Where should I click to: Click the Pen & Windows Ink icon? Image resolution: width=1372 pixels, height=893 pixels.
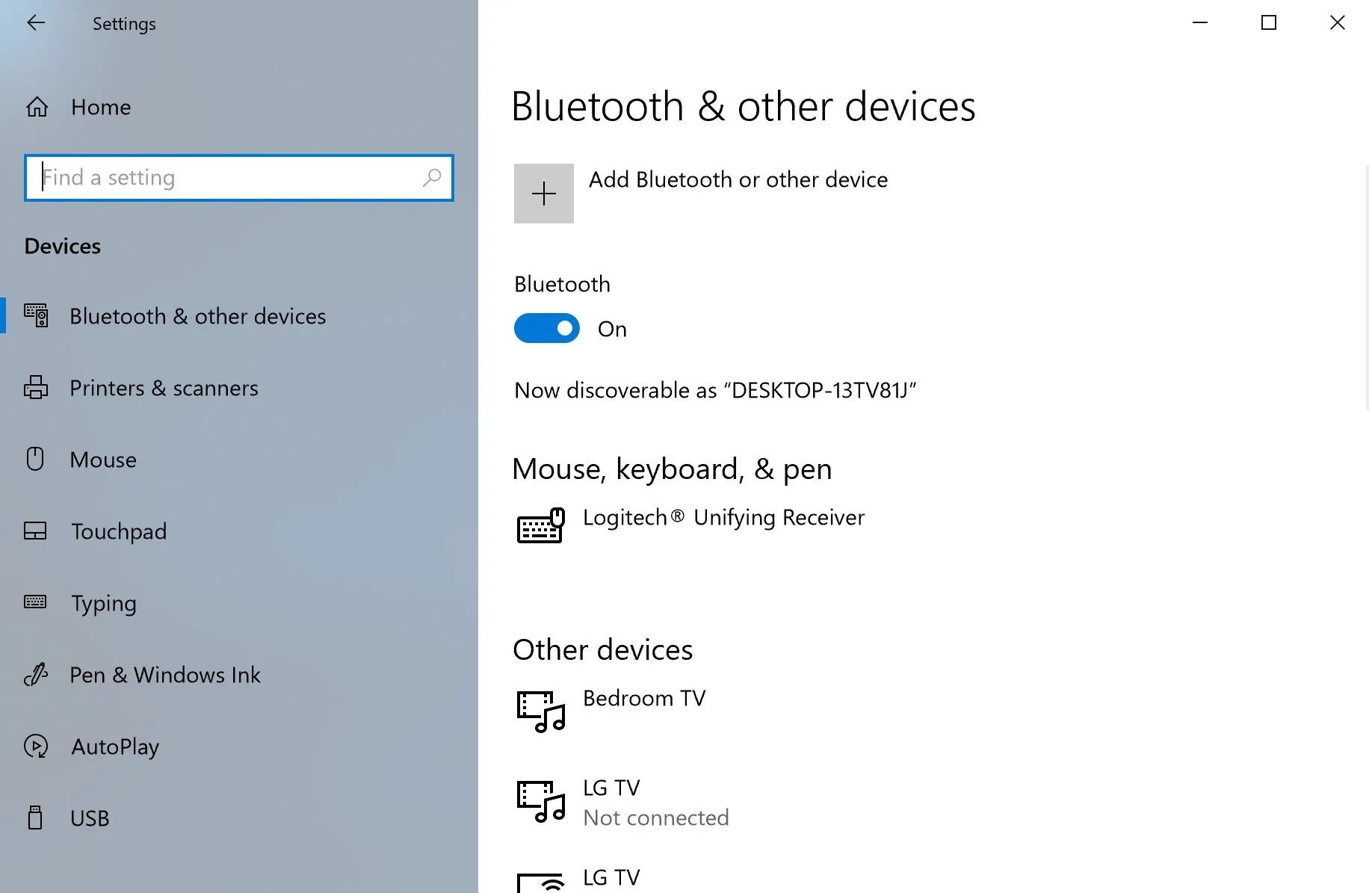36,674
